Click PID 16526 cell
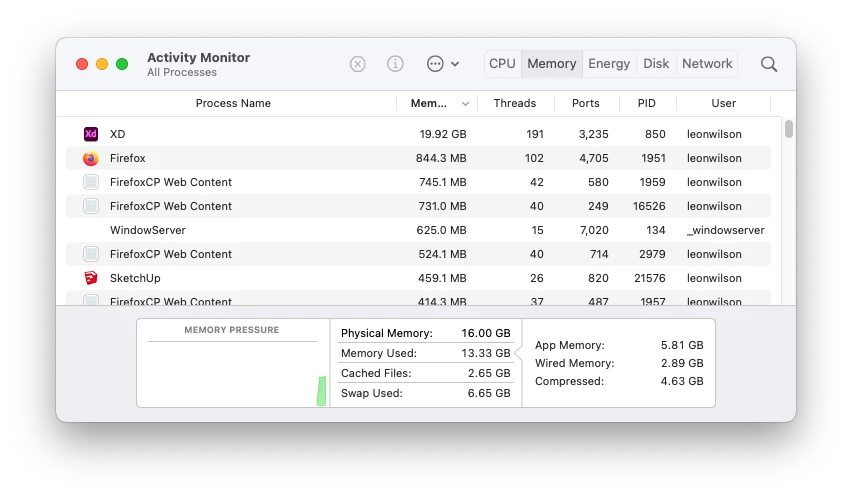The width and height of the screenshot is (852, 496). [x=649, y=206]
